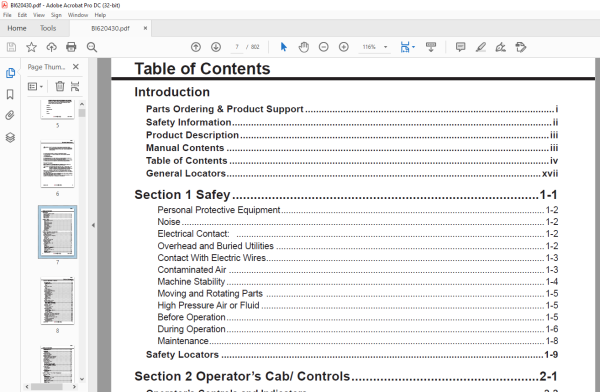Click thumbnail horizontal scroll right arrow
Viewport: 600px width, 392px height.
[74, 387]
